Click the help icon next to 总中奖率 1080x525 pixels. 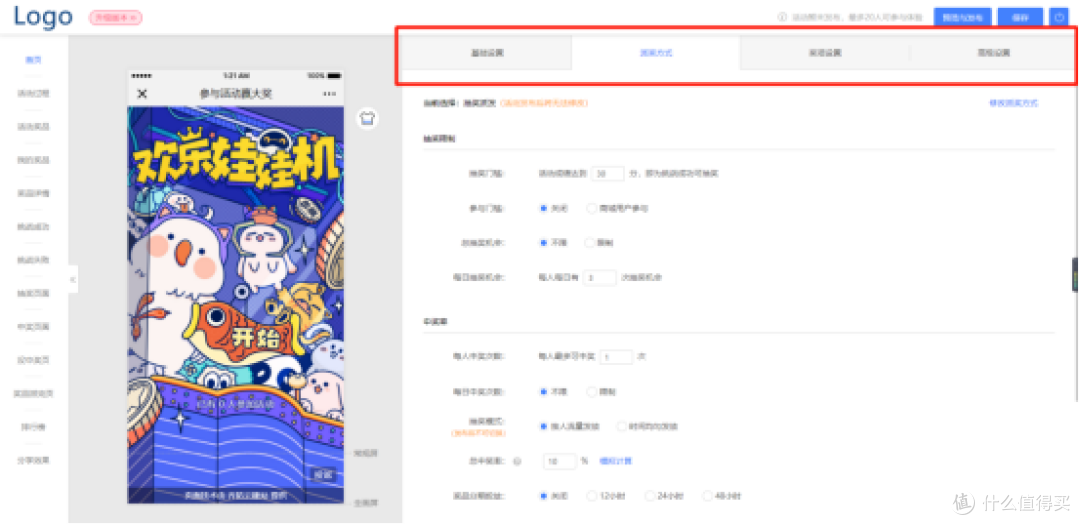point(517,461)
